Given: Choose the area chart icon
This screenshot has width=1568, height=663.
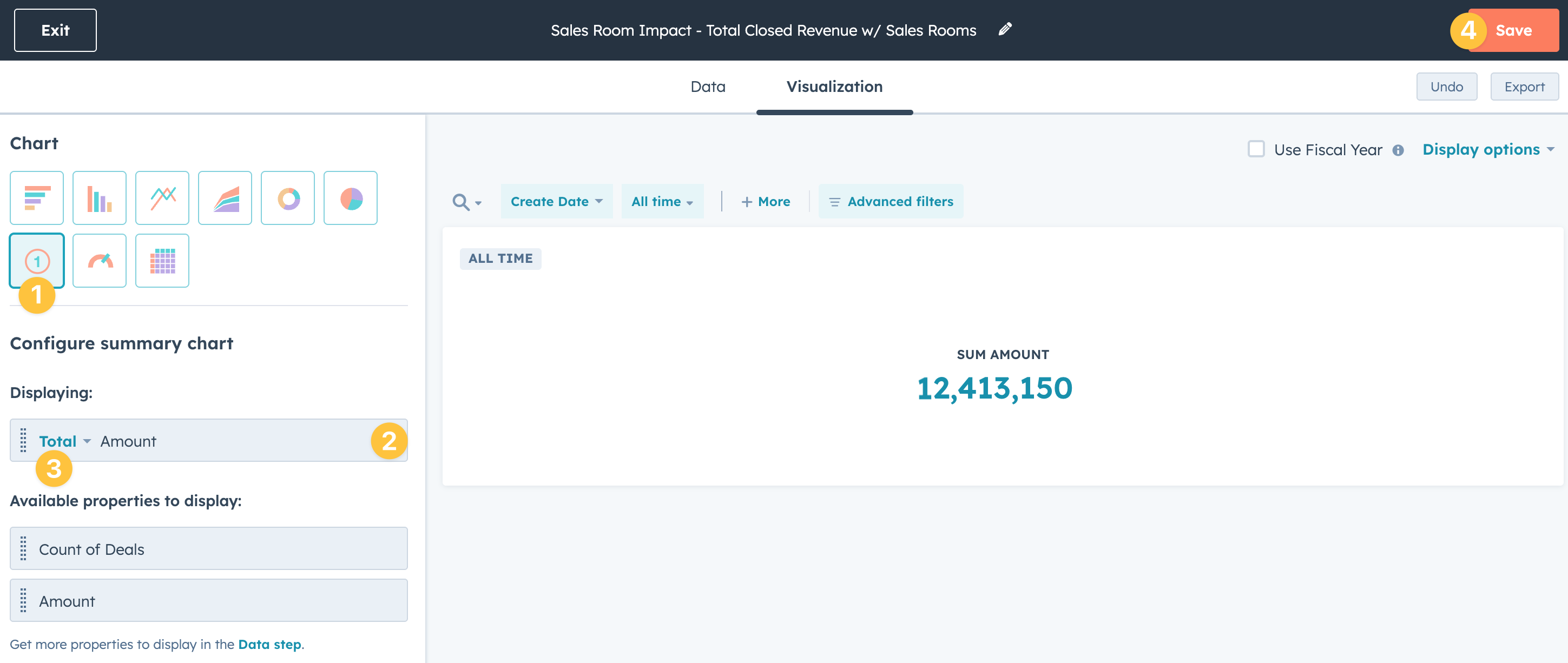Looking at the screenshot, I should 225,198.
